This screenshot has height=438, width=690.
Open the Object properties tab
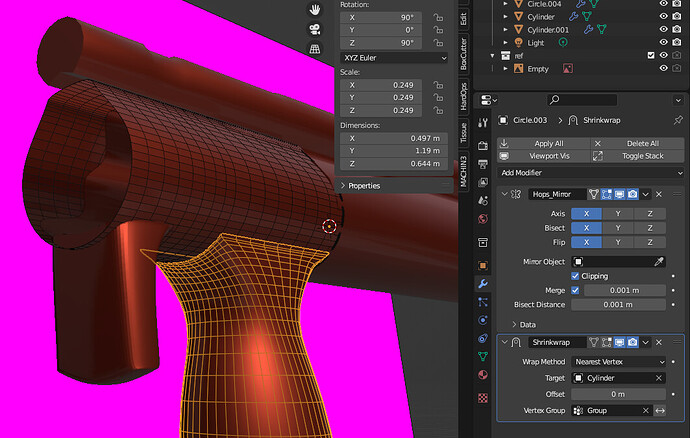pos(483,265)
